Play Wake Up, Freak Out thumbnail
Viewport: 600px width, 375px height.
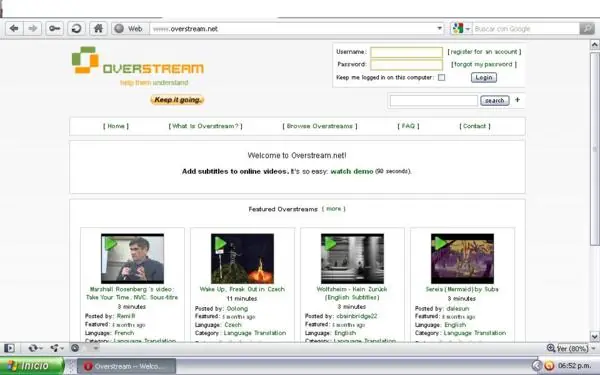click(x=242, y=258)
